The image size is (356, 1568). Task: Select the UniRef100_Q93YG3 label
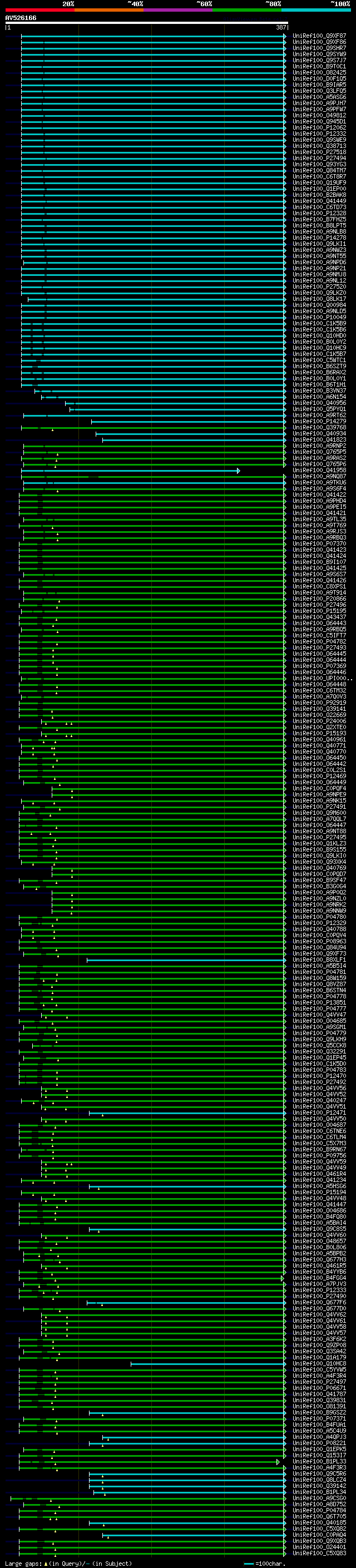[x=319, y=164]
